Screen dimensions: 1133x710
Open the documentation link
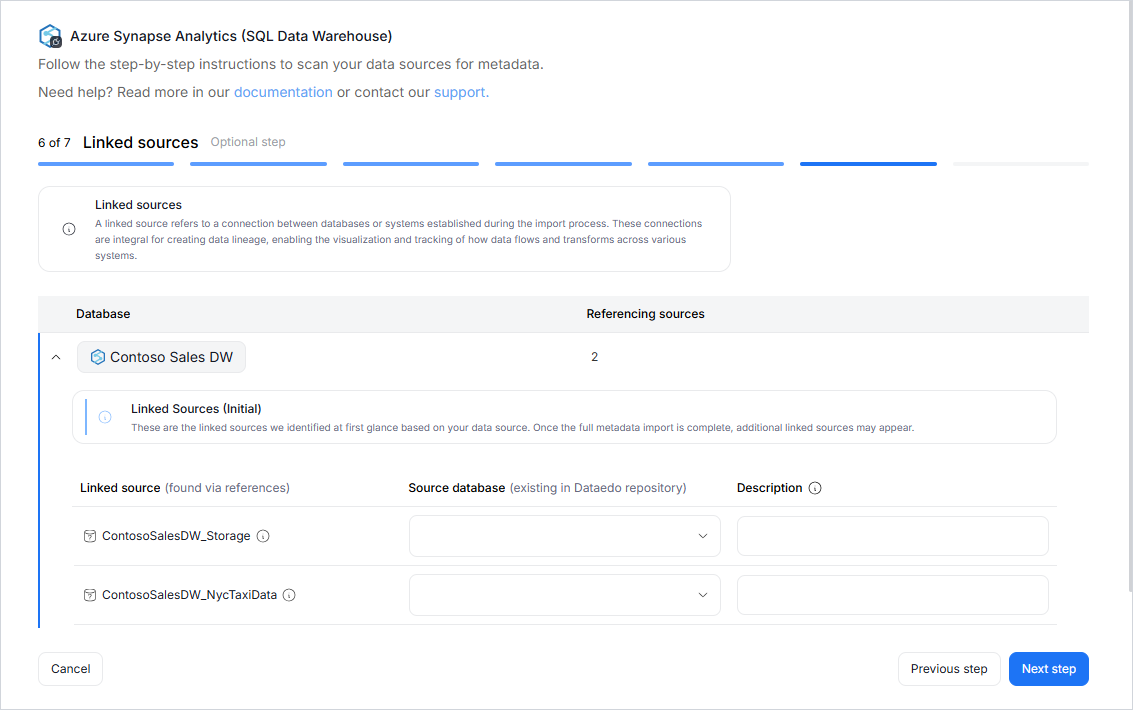(x=283, y=92)
